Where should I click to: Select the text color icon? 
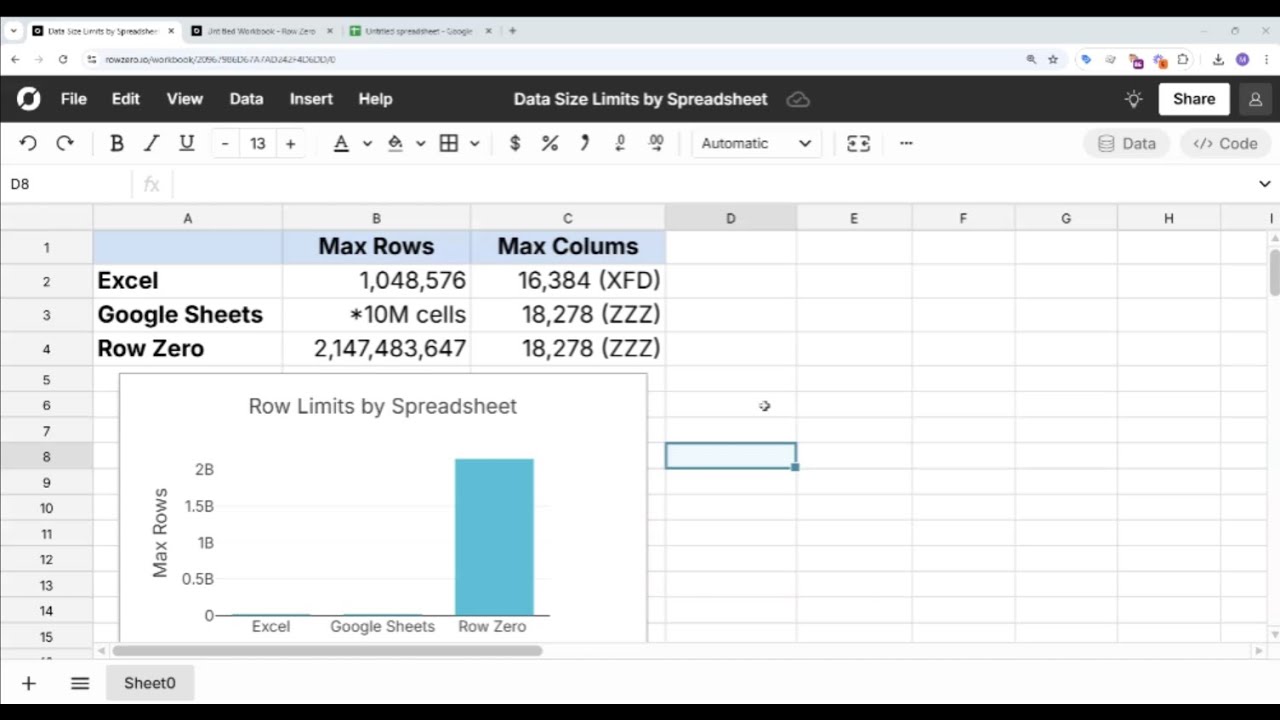pos(341,143)
